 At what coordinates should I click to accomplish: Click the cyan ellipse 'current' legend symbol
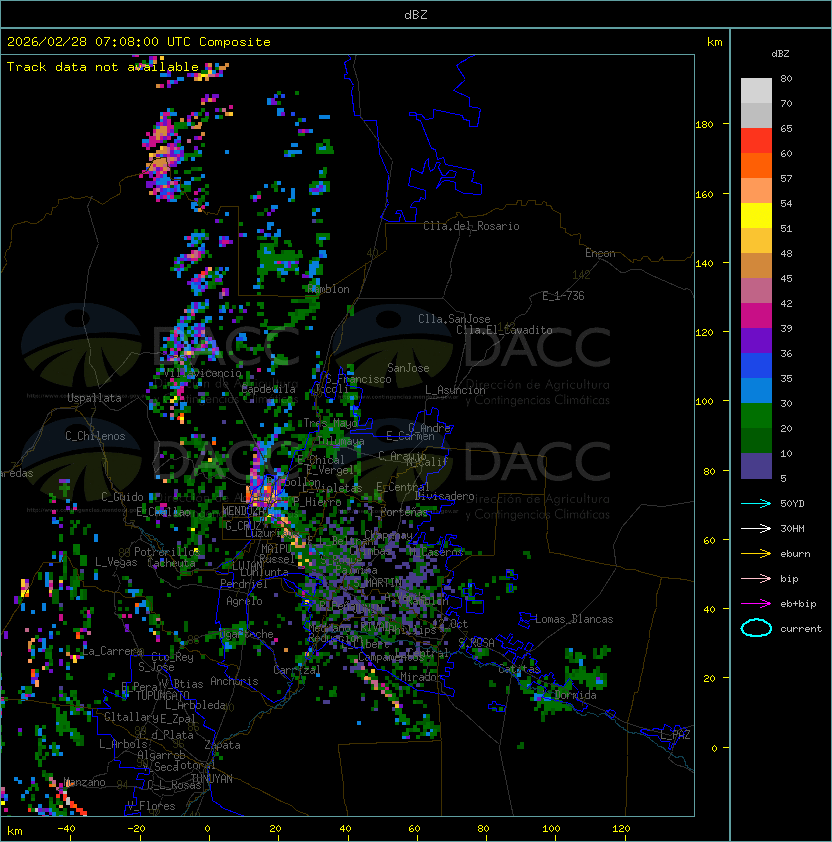756,628
